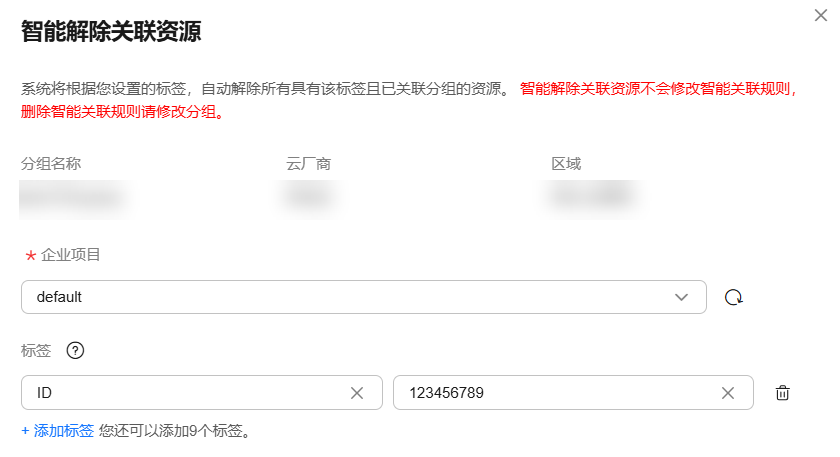Expand the 企业项目 dropdown chevron
This screenshot has width=840, height=457.
[x=682, y=297]
